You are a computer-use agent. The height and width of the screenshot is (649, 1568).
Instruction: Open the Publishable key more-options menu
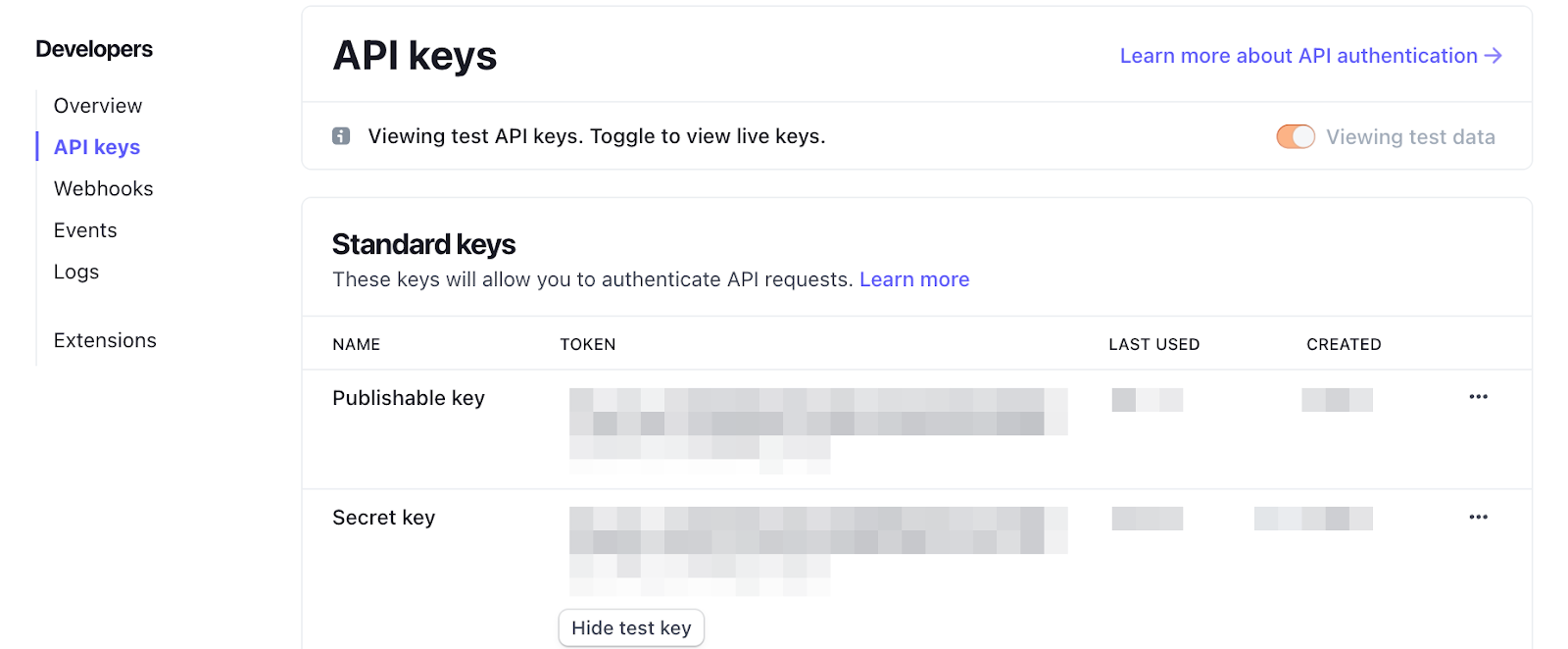[x=1478, y=397]
